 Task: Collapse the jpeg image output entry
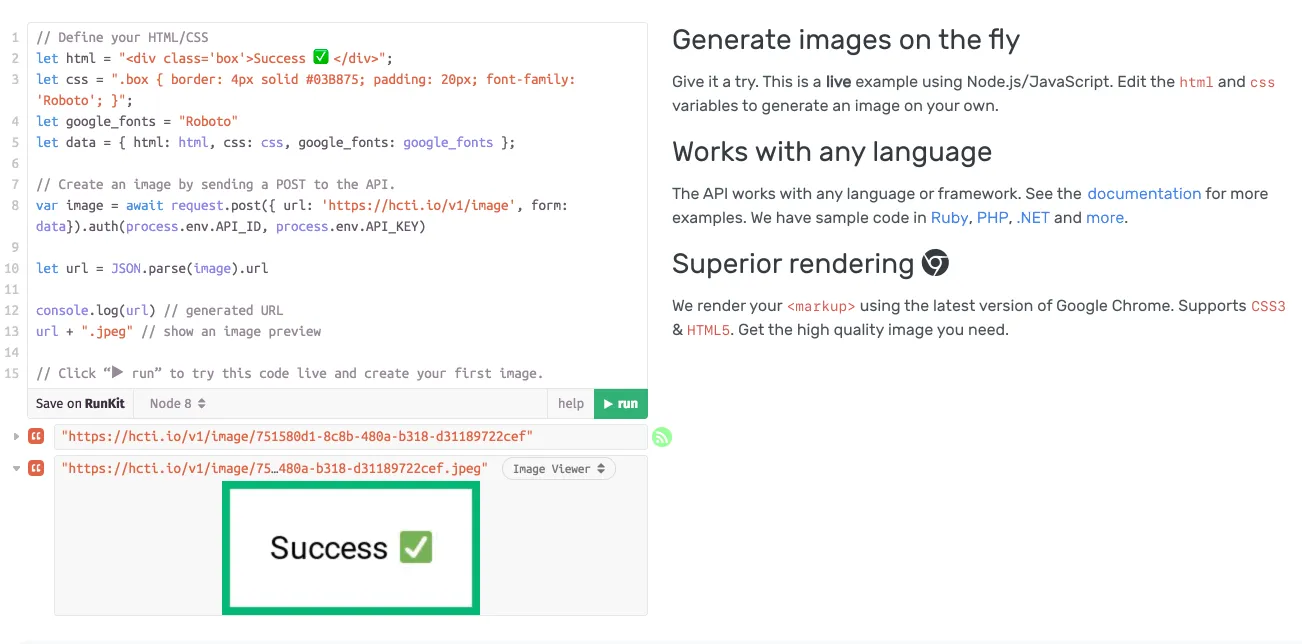[16, 468]
